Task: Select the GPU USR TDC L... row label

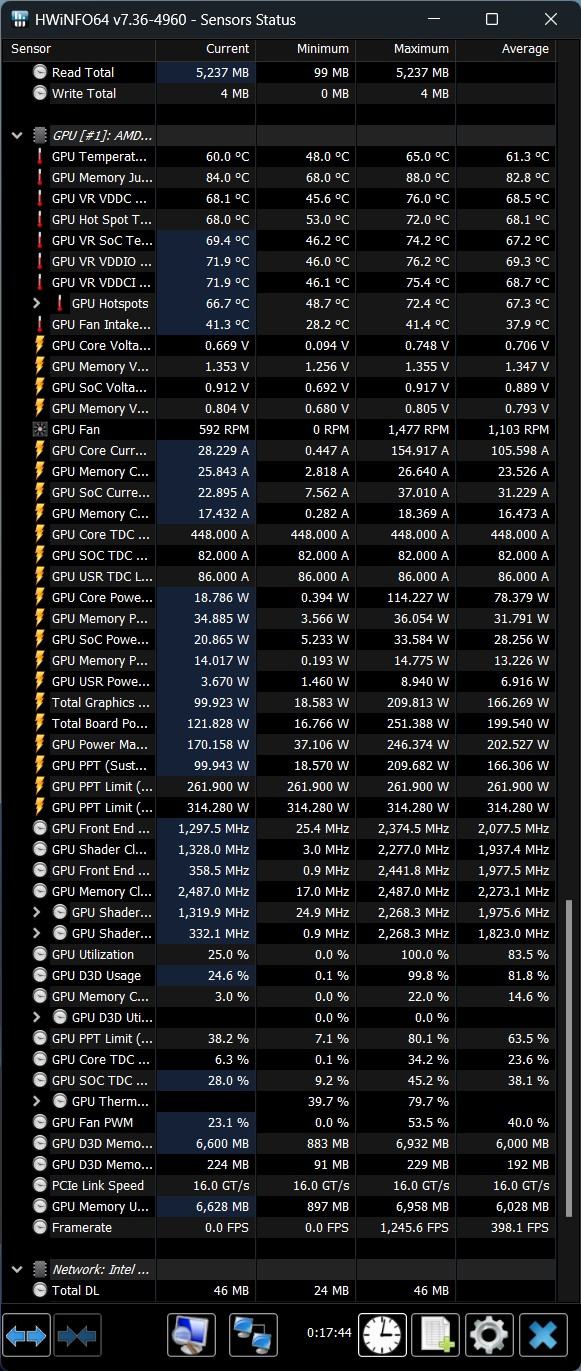Action: tap(101, 576)
